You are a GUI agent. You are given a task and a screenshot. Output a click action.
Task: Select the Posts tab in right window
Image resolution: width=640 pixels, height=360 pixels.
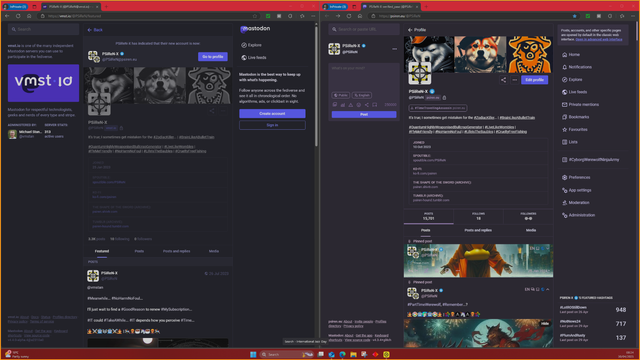[x=425, y=230]
